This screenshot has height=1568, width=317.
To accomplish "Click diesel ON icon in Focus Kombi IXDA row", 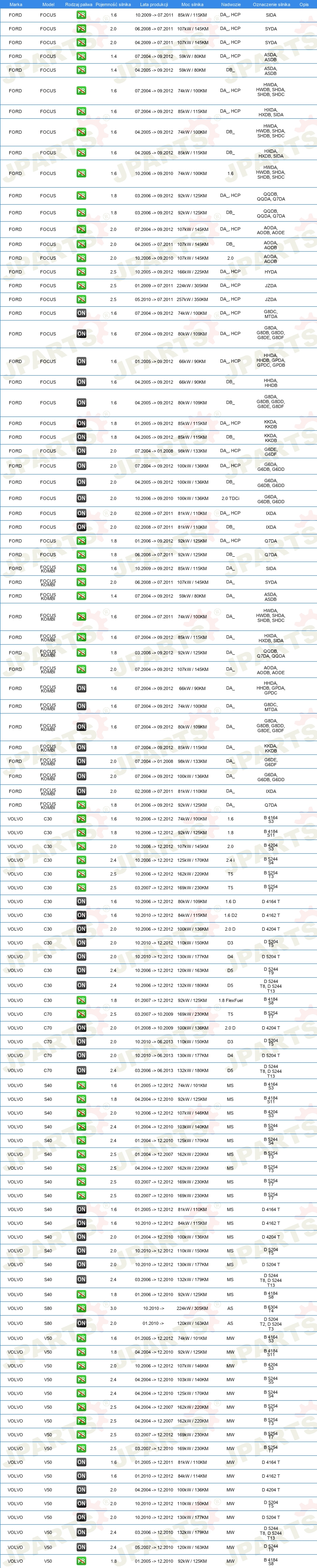I will point(81,791).
